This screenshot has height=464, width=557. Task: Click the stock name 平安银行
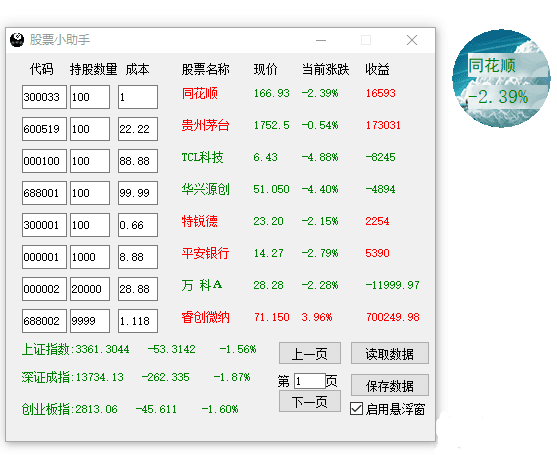click(x=205, y=253)
